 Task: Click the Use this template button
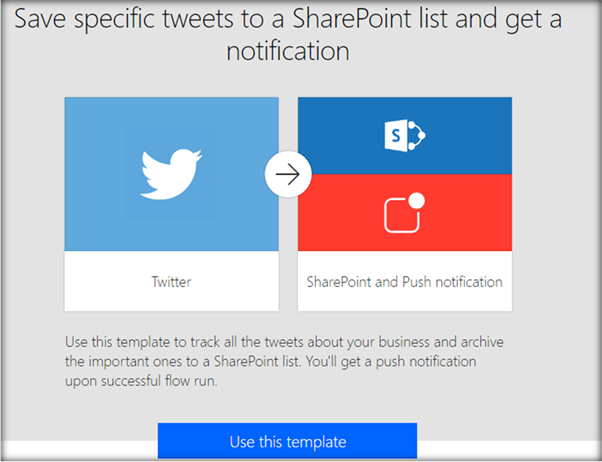(287, 441)
